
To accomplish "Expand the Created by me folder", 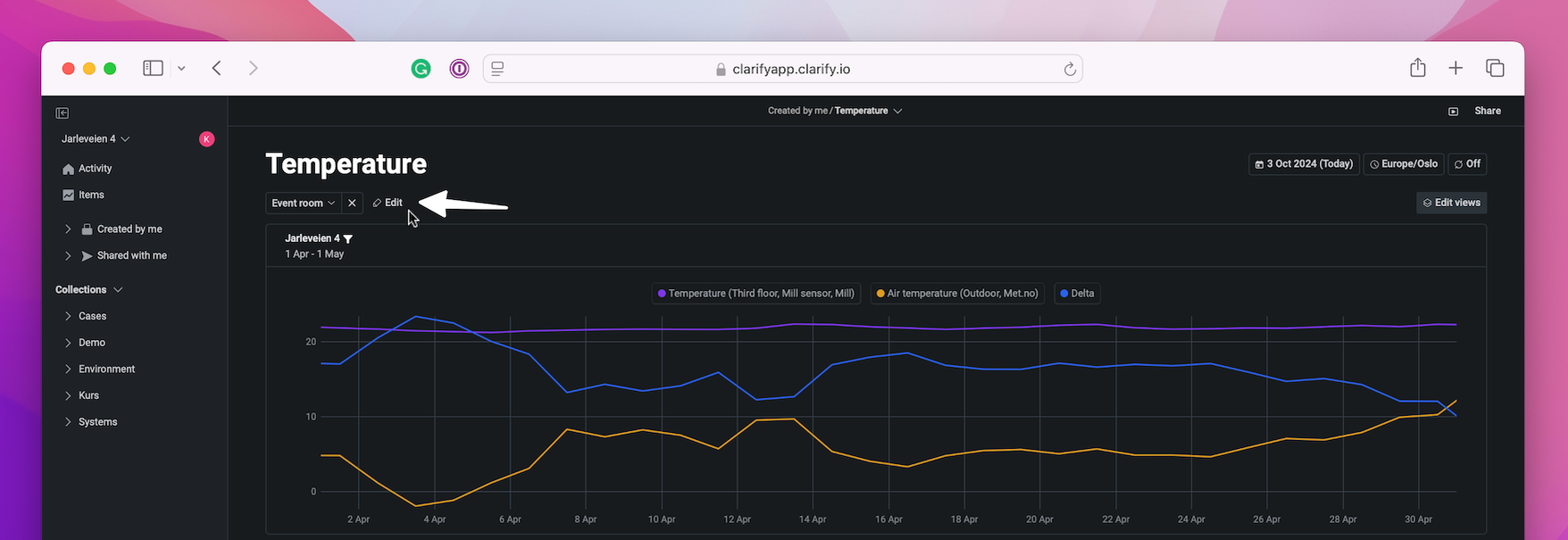I will click(68, 229).
